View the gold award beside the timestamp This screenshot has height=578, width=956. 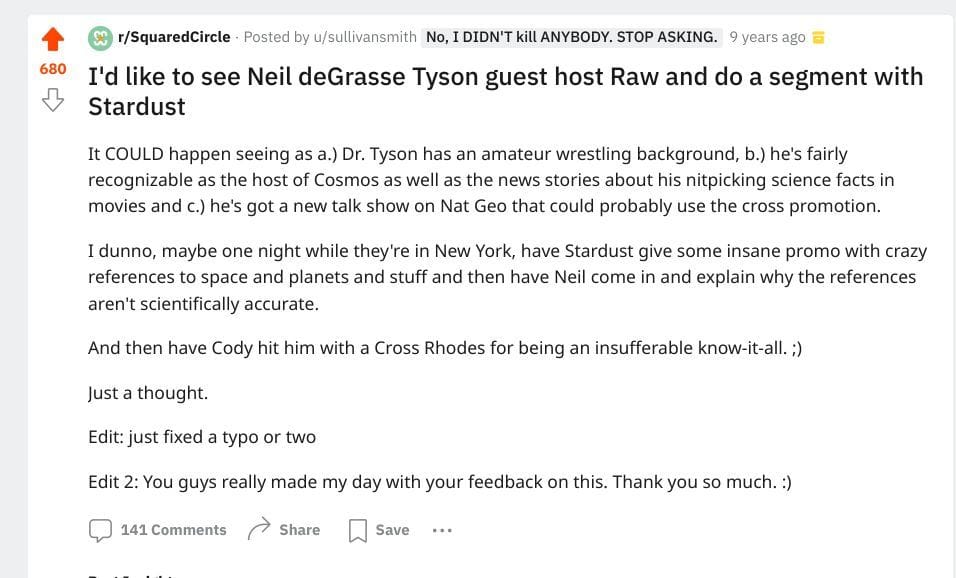pyautogui.click(x=819, y=37)
